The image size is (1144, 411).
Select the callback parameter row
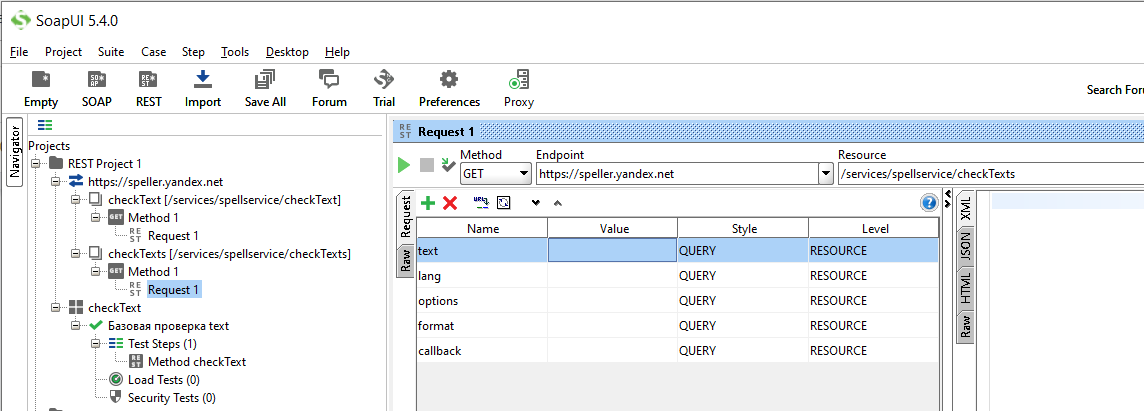(677, 350)
